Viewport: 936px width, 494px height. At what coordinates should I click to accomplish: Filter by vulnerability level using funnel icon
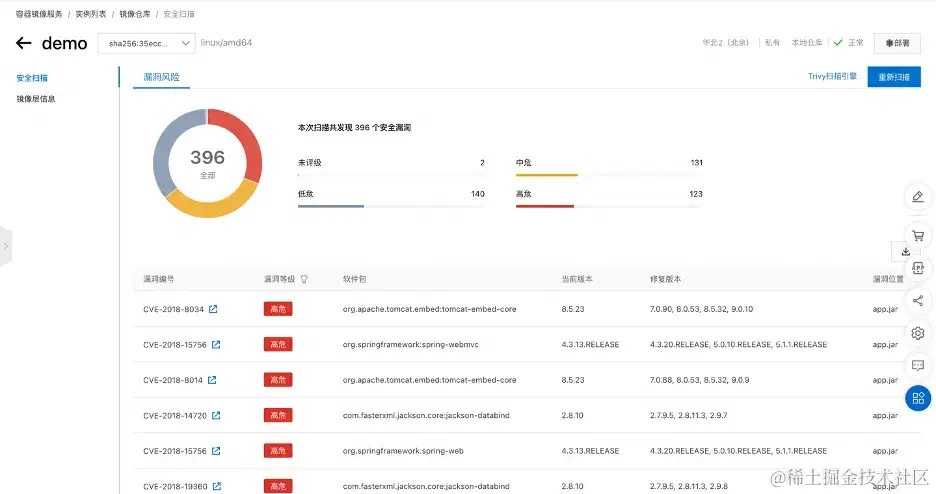(x=304, y=279)
